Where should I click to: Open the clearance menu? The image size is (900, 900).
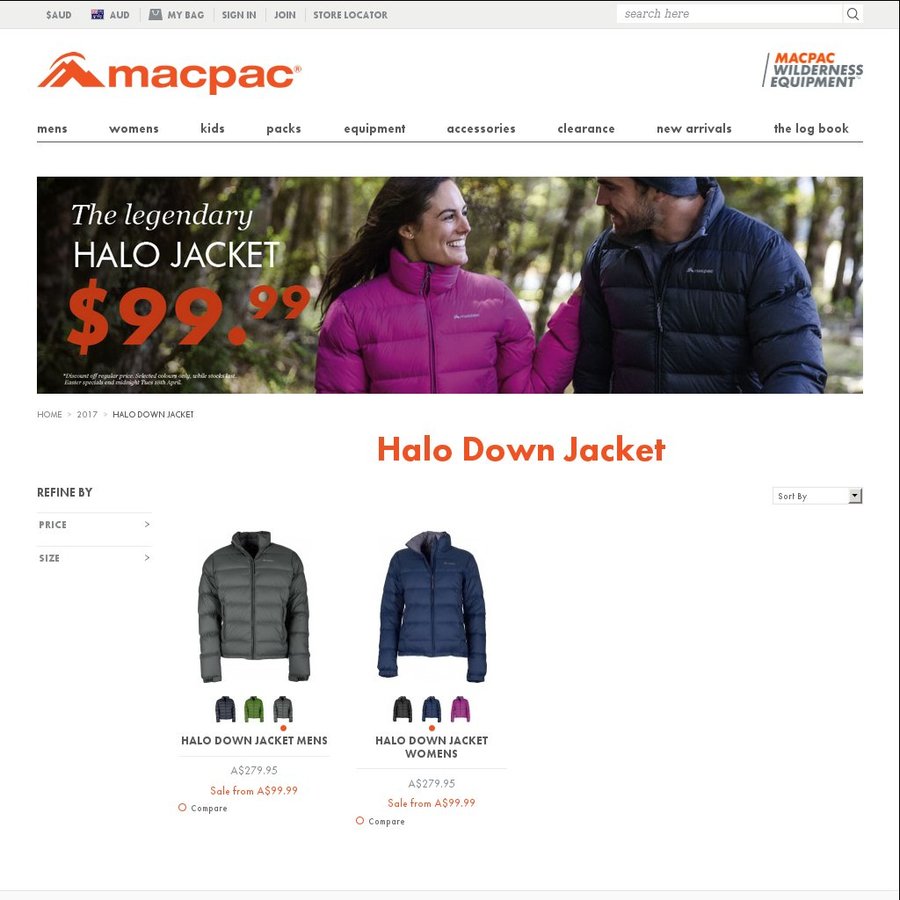click(x=586, y=129)
